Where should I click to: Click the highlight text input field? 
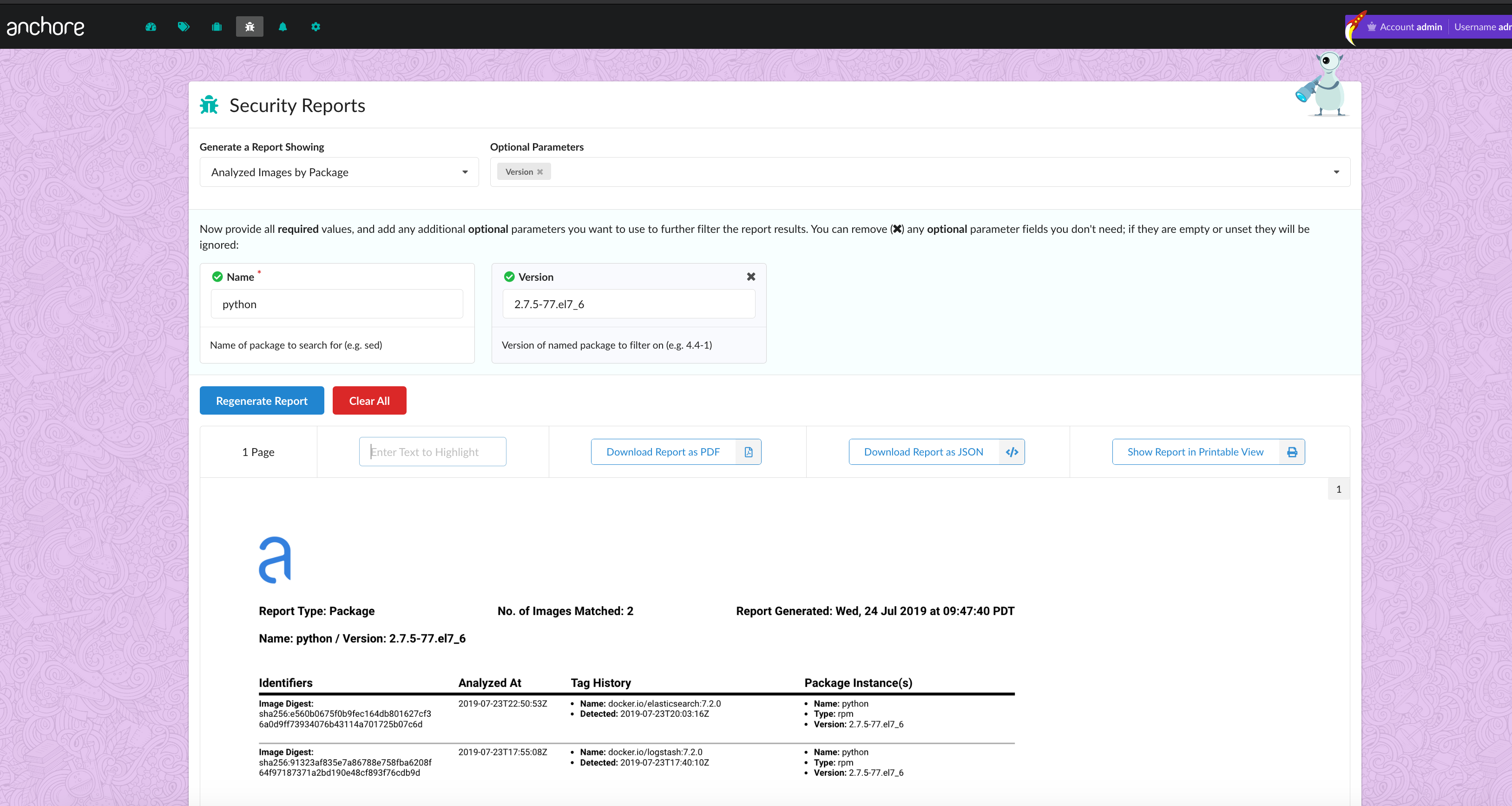click(433, 452)
